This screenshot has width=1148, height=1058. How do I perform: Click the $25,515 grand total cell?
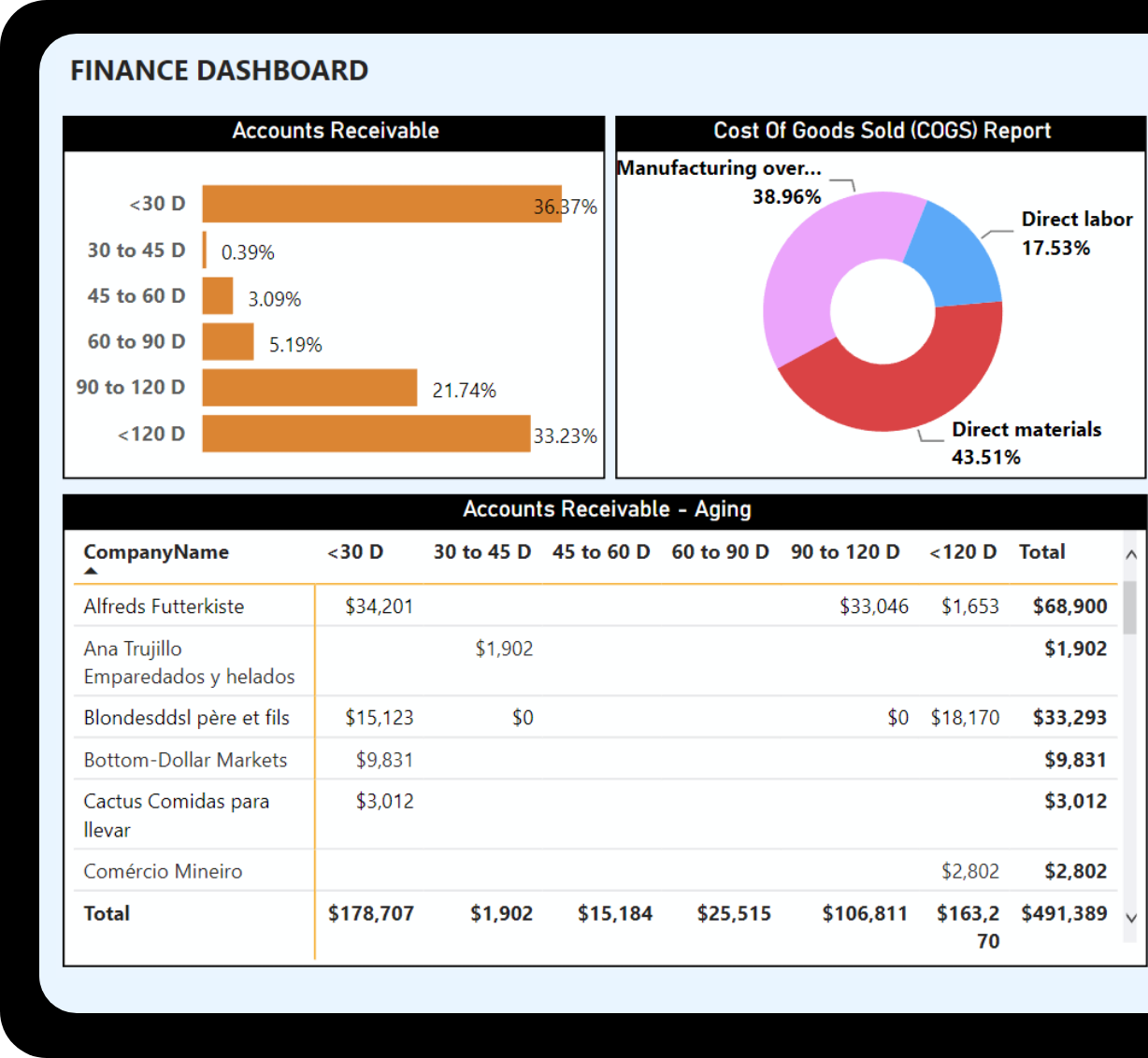click(734, 913)
